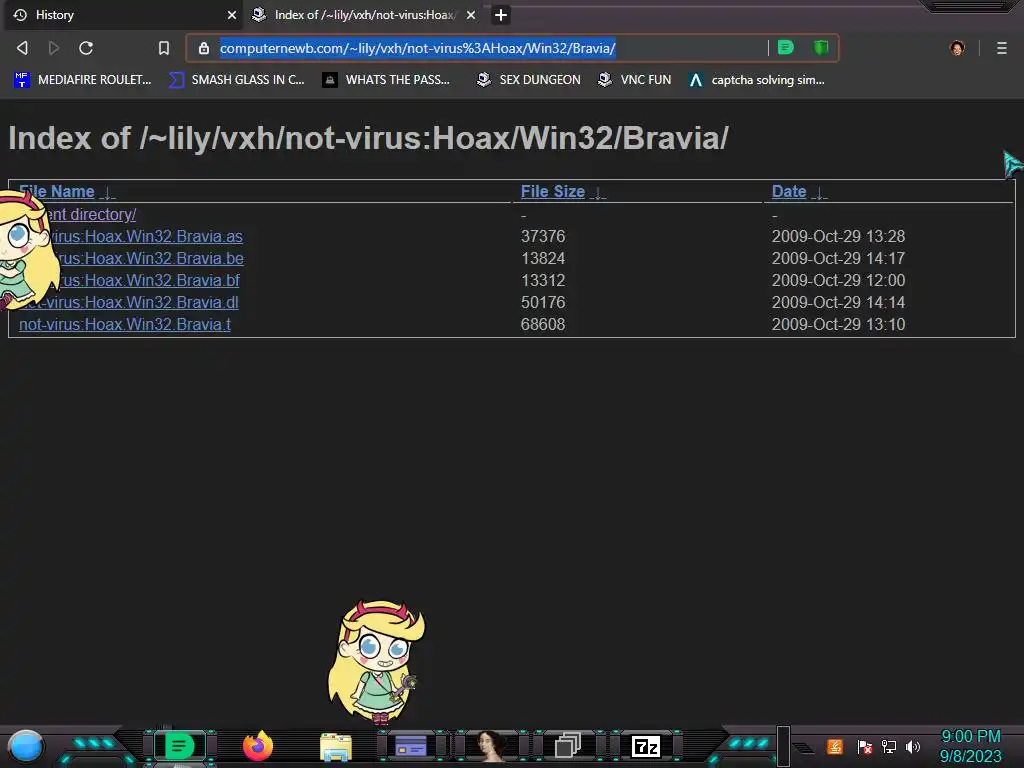Click the network tray icon
Viewport: 1024px width, 768px height.
click(889, 746)
